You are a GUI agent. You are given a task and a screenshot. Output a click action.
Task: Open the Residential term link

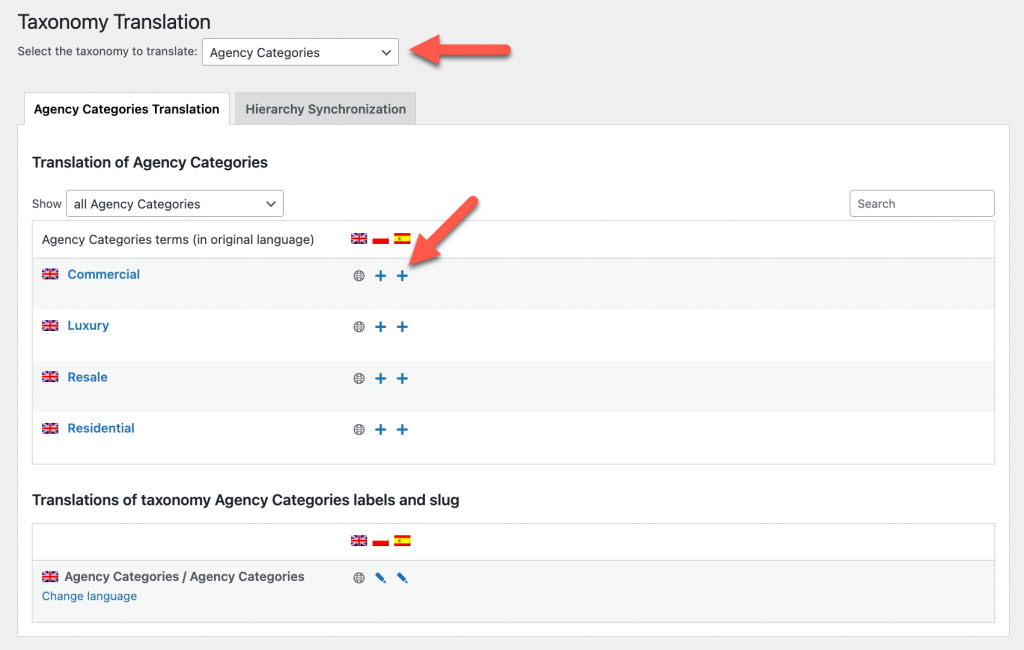(x=101, y=429)
